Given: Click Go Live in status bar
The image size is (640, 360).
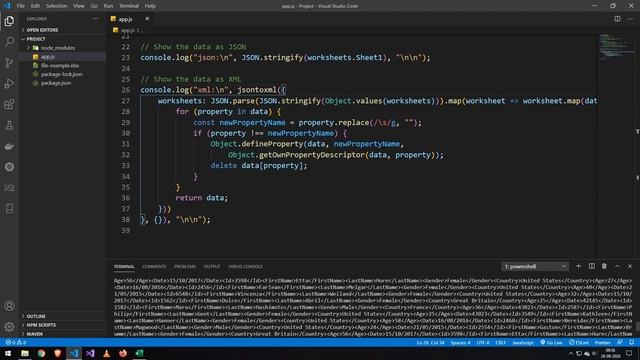Looking at the screenshot, I should point(551,342).
